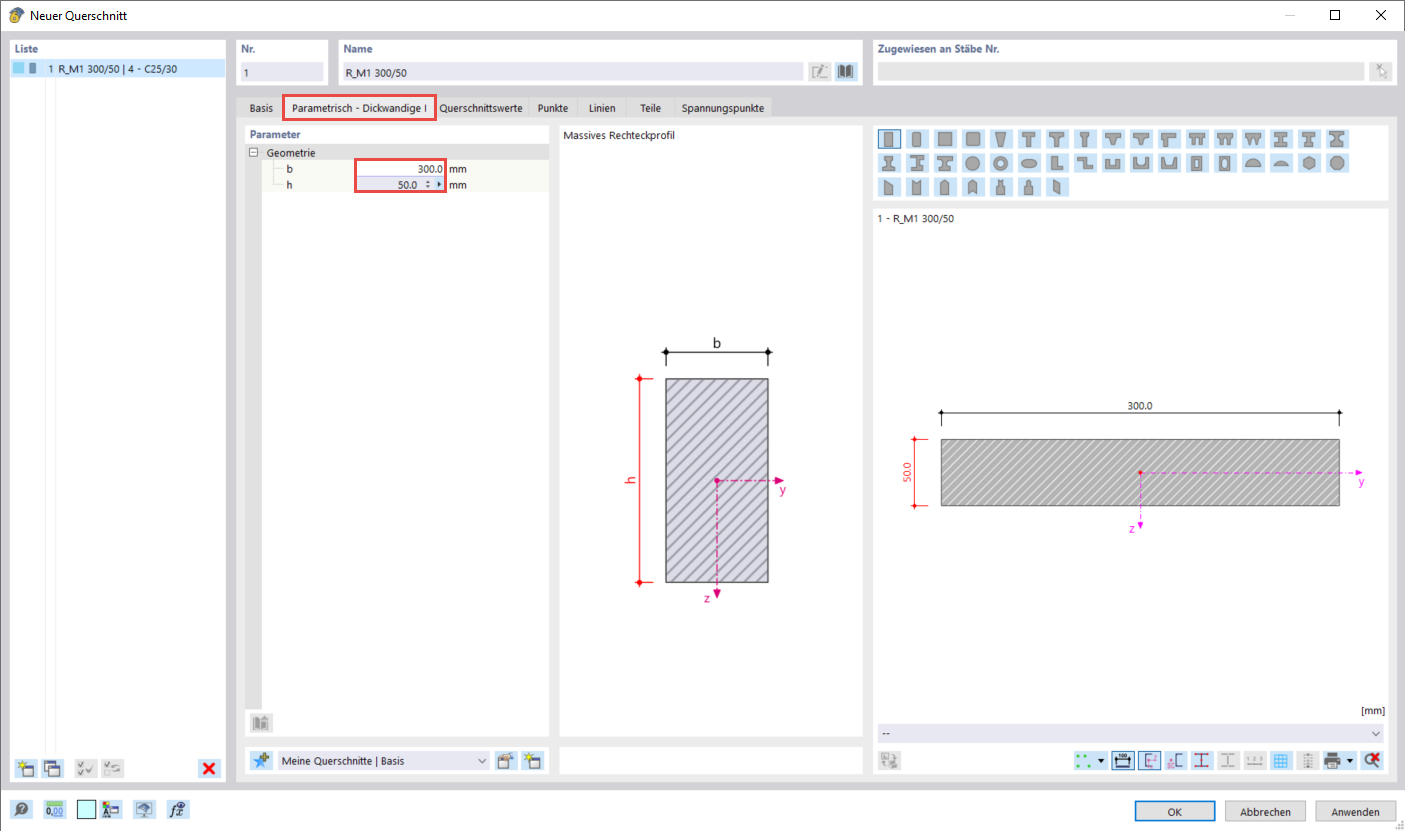Click the Anwenden button
The height and width of the screenshot is (831, 1405).
point(1356,812)
